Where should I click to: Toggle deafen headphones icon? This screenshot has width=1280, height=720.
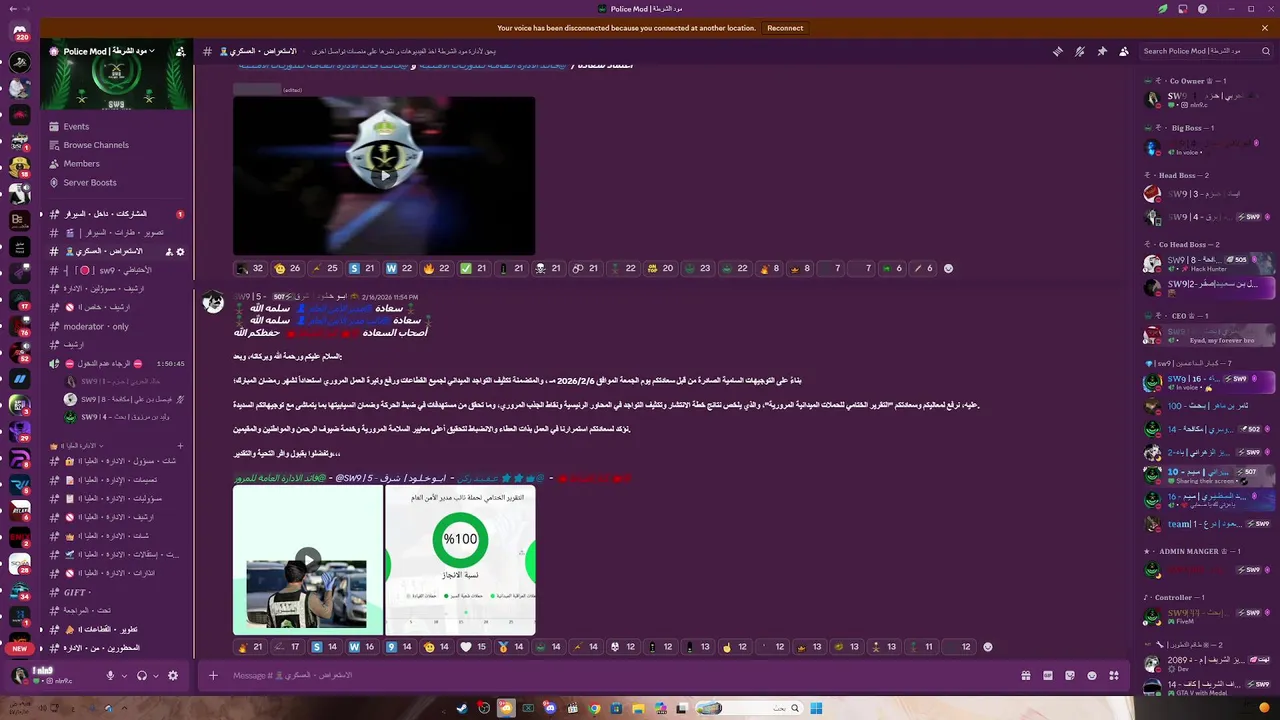142,676
